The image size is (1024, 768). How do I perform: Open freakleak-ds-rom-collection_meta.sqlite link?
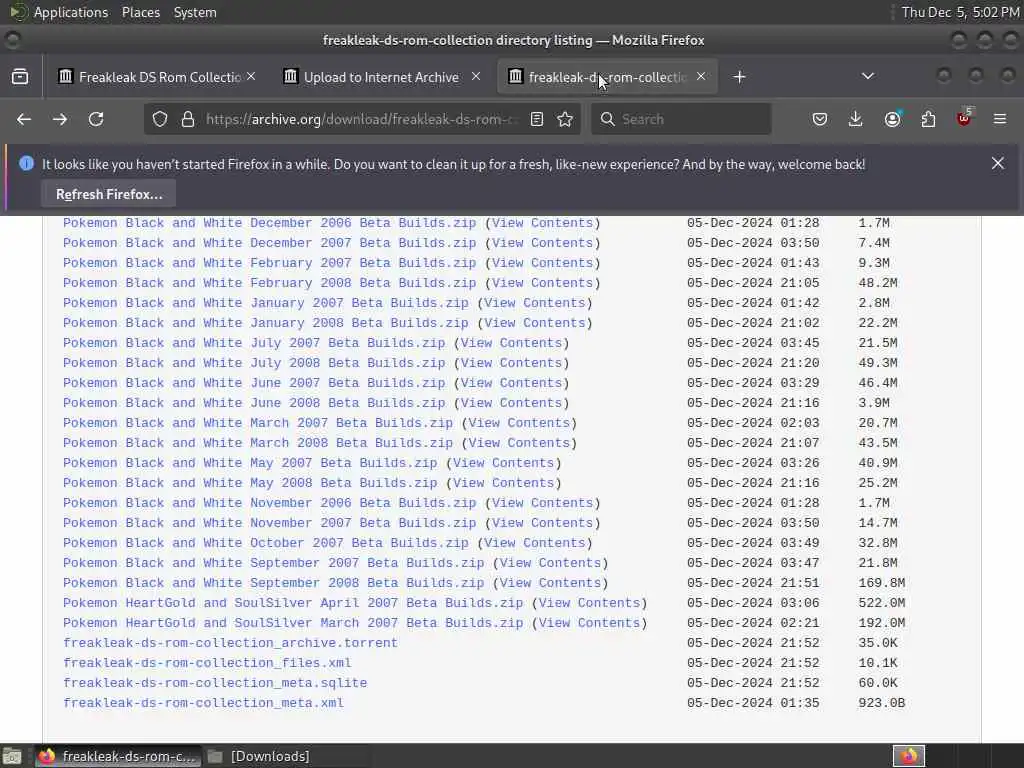coord(215,683)
